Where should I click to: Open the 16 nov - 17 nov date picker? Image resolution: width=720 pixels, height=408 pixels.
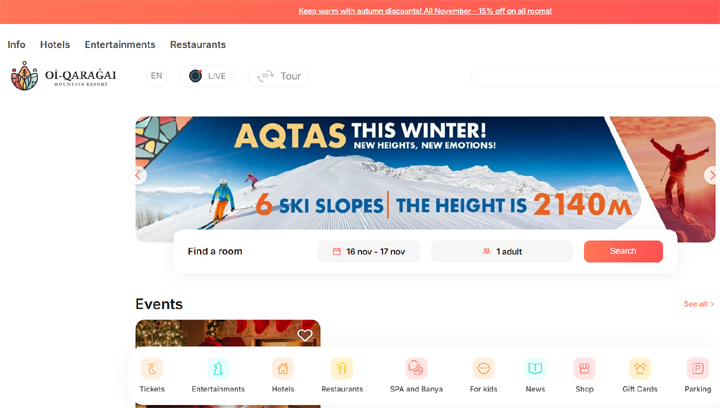(x=369, y=252)
